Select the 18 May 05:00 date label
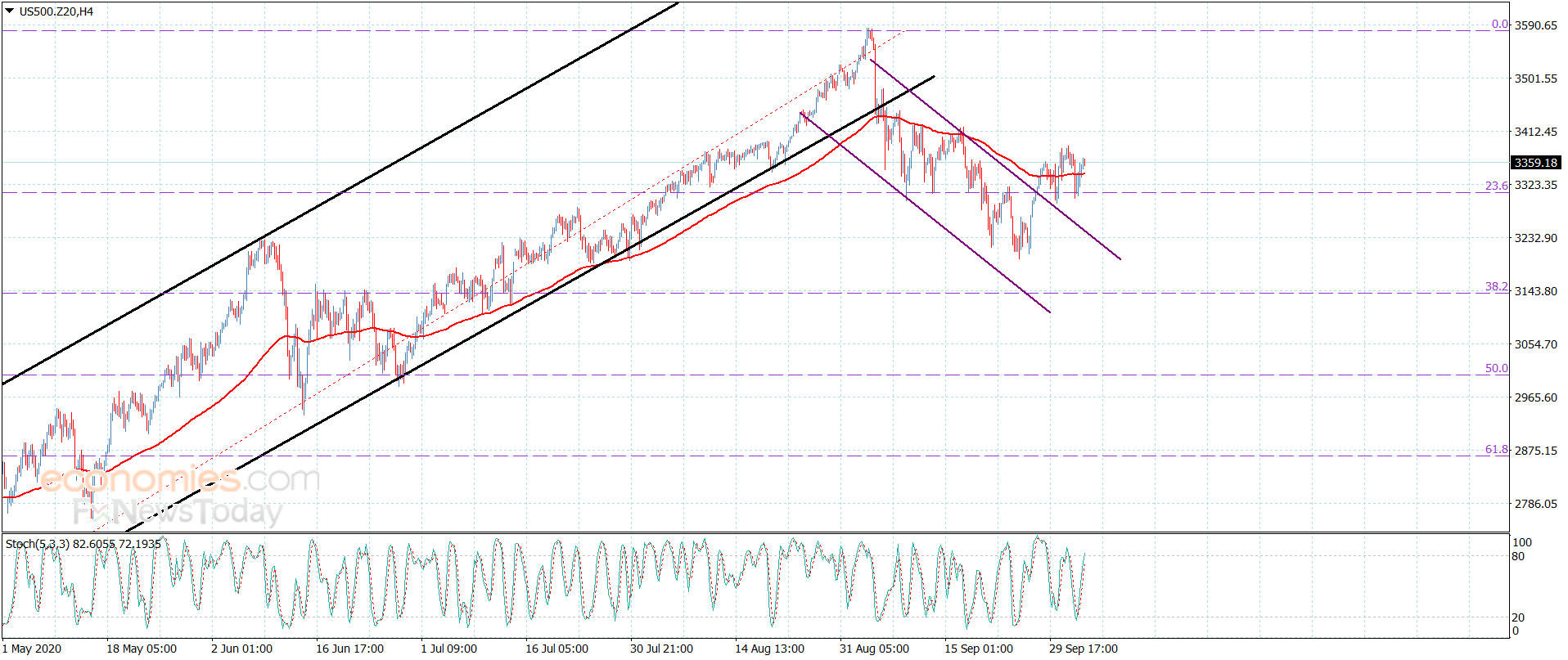 [x=142, y=649]
